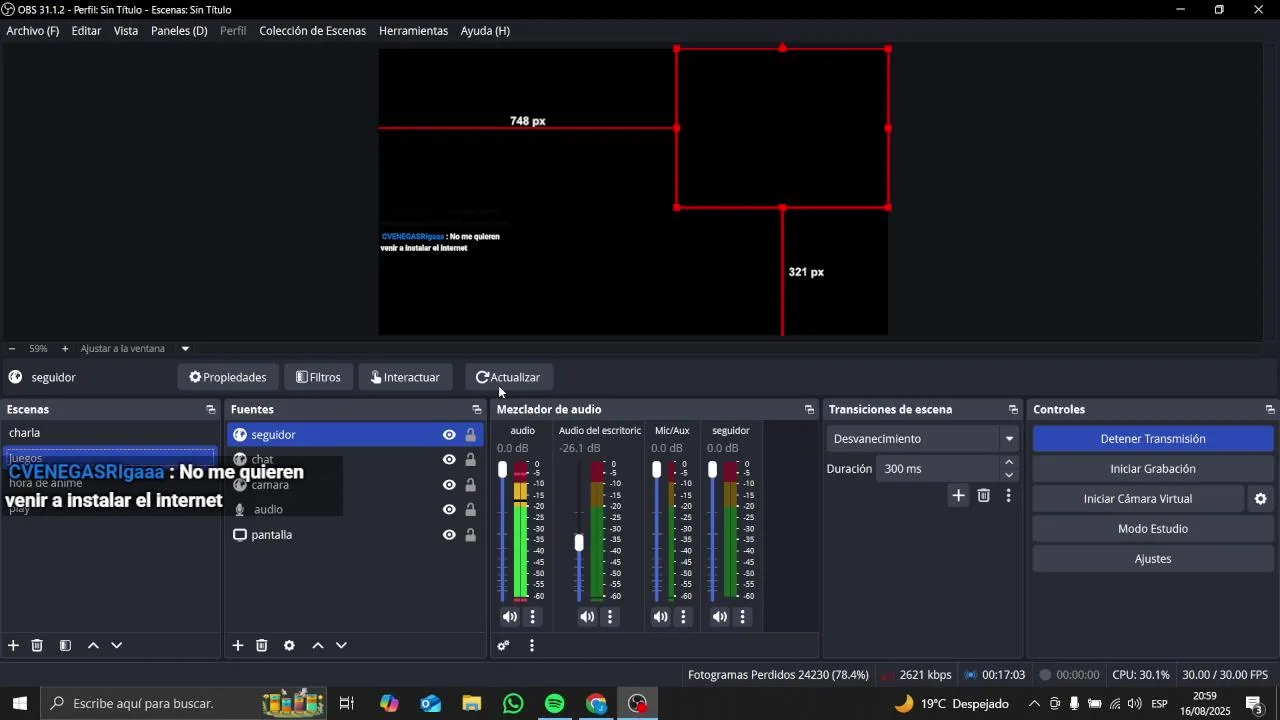Open advanced audio properties gear icon
Screen dimensions: 1280x720
click(x=504, y=646)
